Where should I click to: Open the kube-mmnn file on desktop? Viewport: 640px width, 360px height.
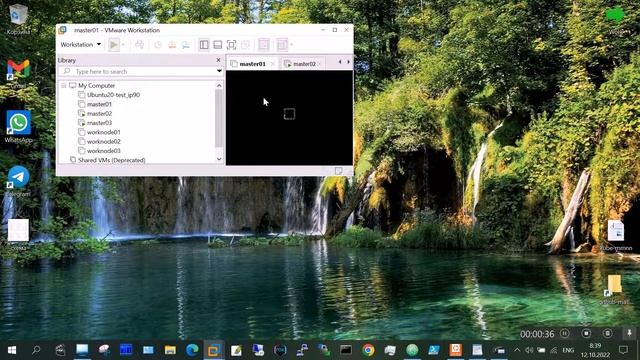(x=616, y=235)
